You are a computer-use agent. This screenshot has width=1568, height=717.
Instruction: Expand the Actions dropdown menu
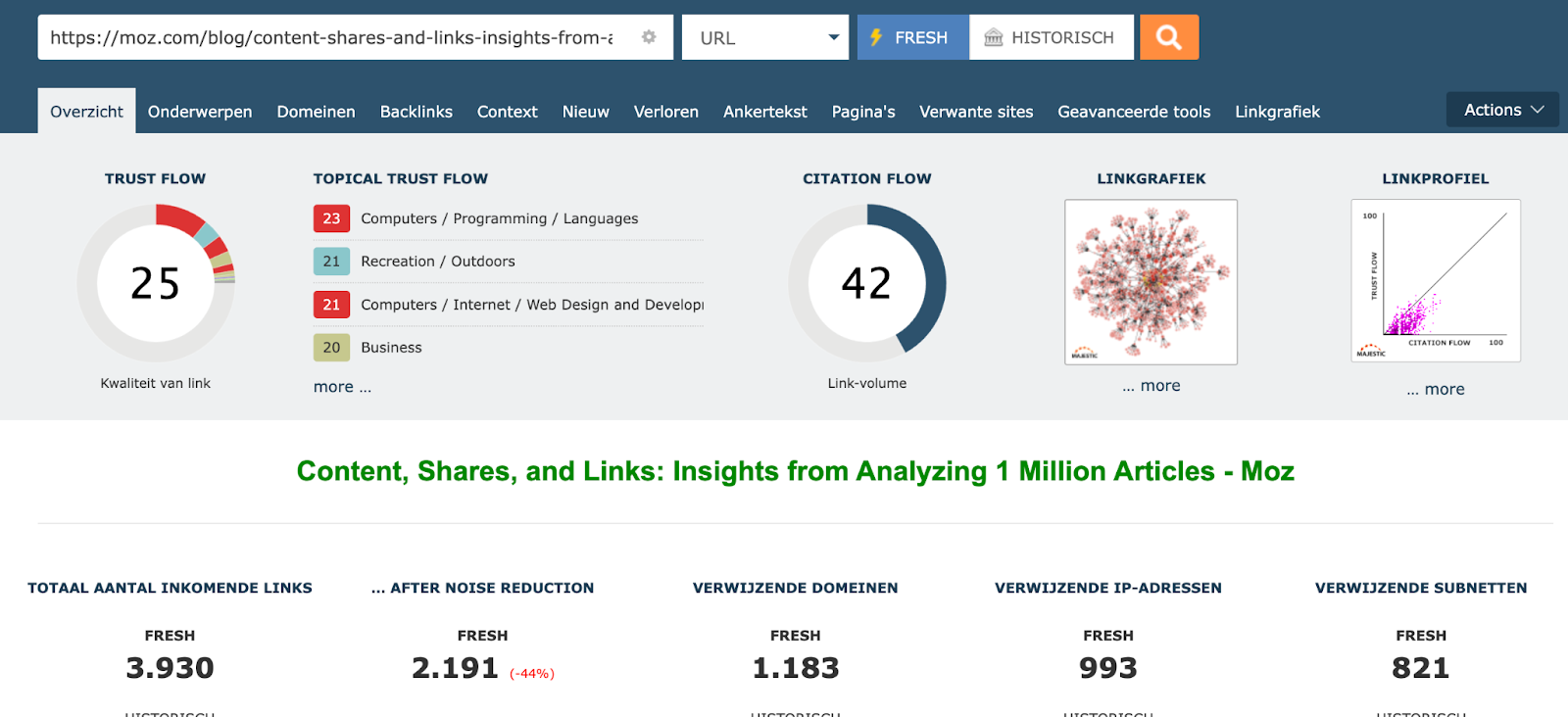pyautogui.click(x=1502, y=110)
